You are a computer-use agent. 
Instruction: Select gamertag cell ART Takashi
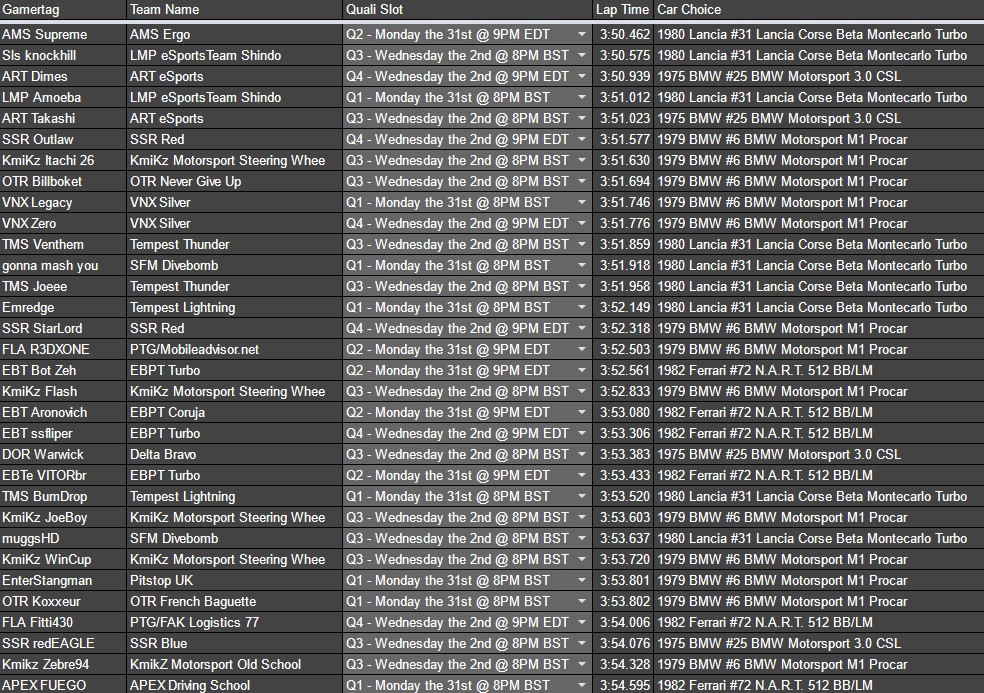click(63, 119)
